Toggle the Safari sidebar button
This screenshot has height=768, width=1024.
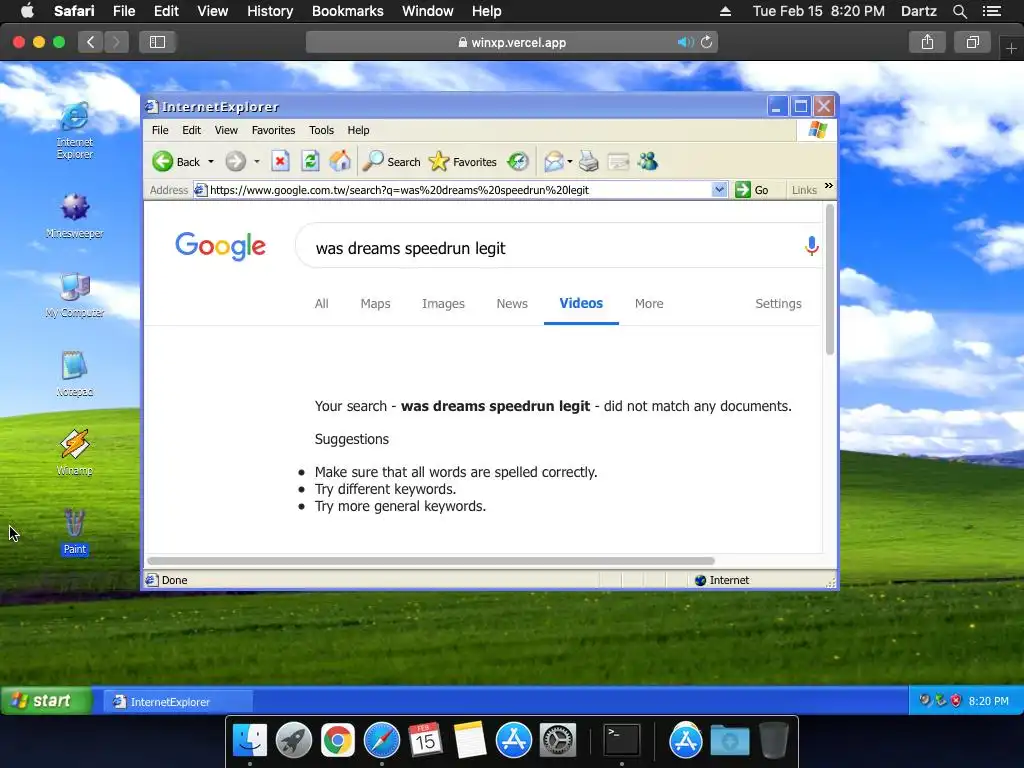click(157, 42)
